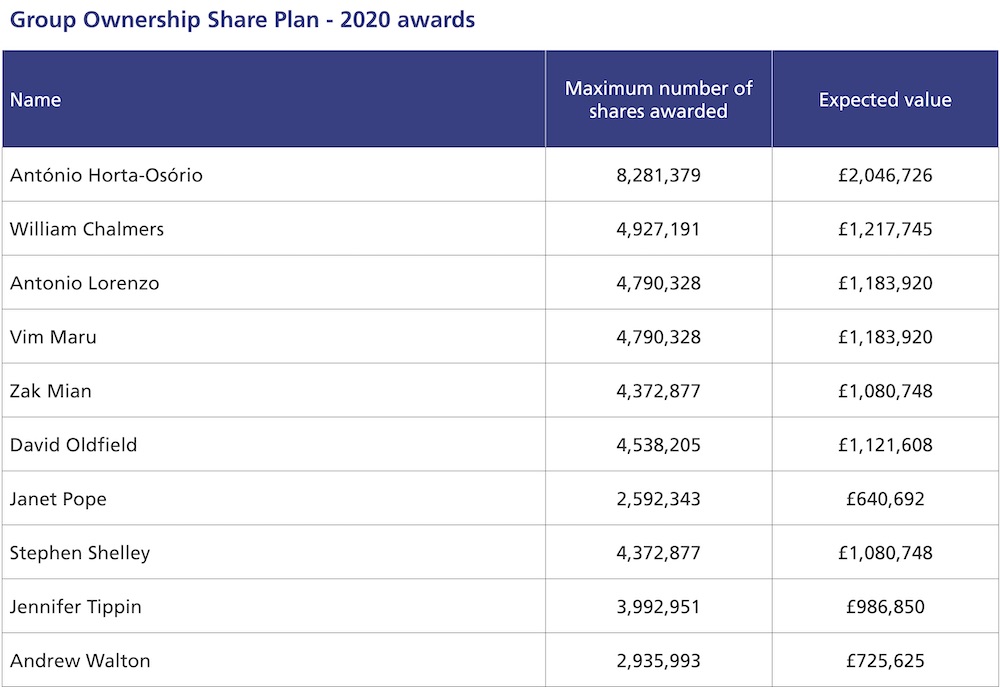This screenshot has width=1000, height=687.
Task: Select the expected value £1,217,745
Action: pos(885,229)
